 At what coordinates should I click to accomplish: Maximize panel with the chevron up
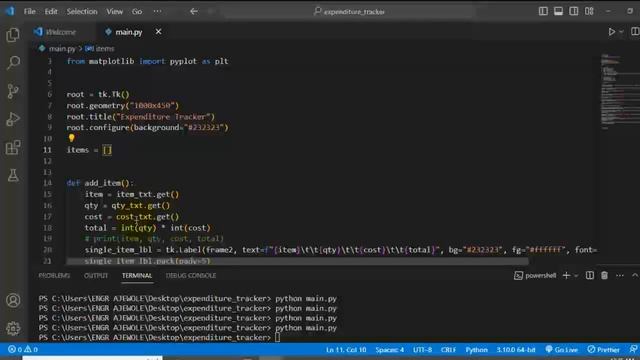635,276
